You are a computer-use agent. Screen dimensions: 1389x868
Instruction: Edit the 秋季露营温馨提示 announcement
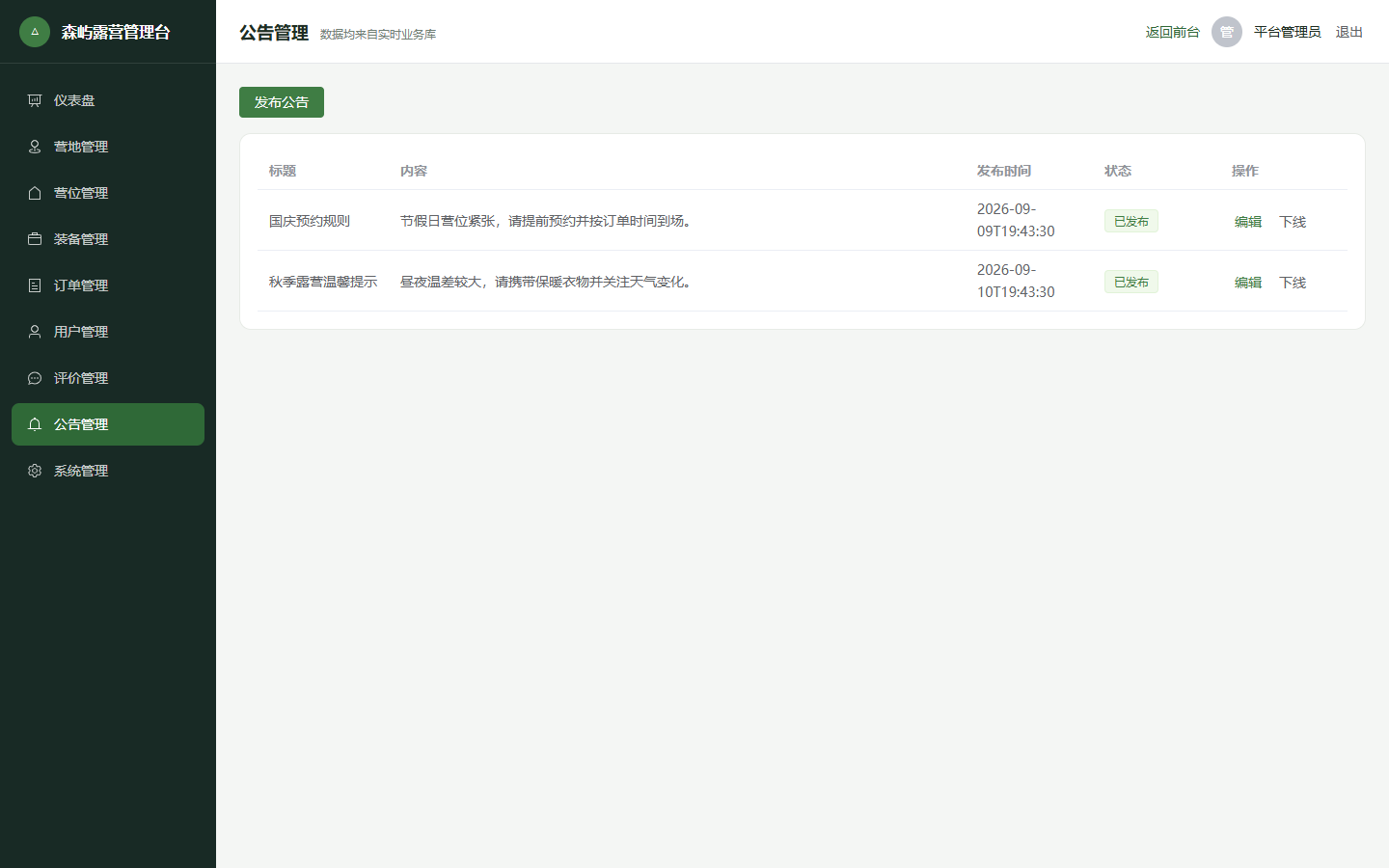(1248, 283)
